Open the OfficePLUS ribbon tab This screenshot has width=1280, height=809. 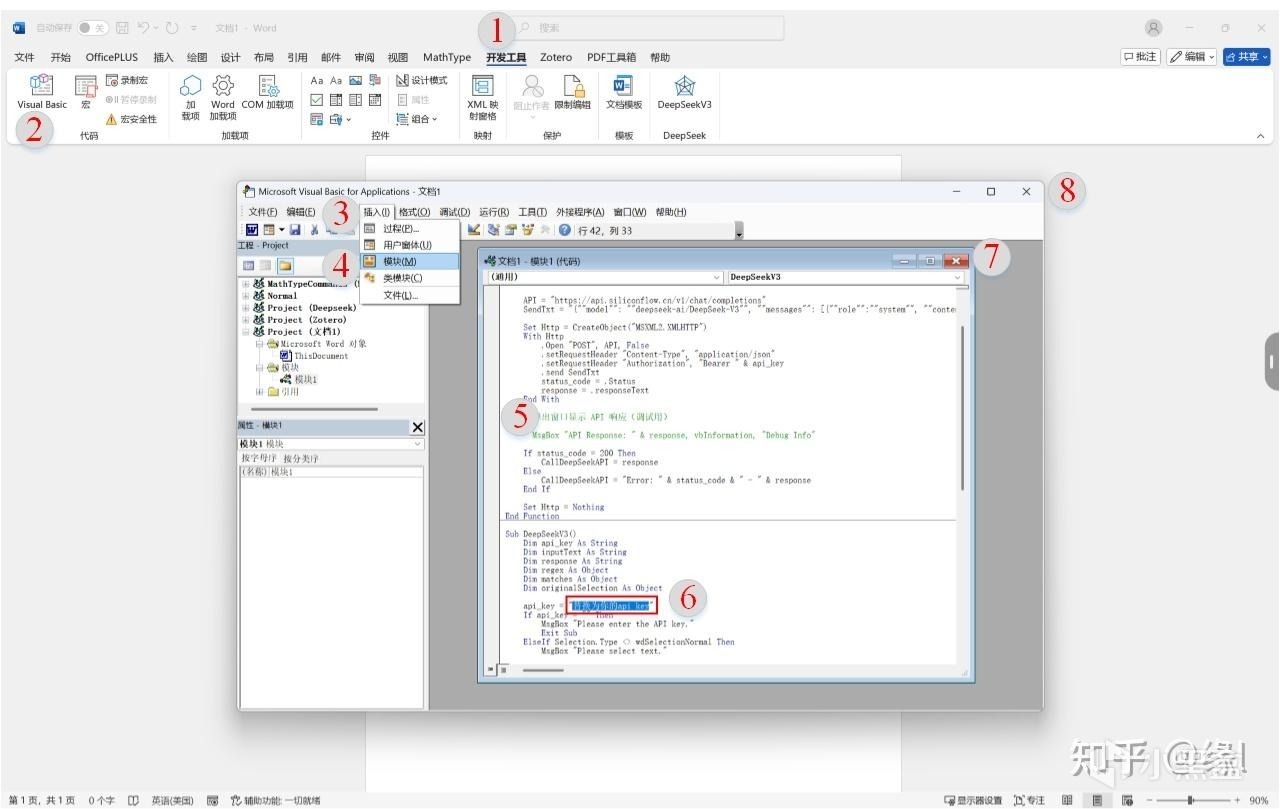[x=112, y=57]
